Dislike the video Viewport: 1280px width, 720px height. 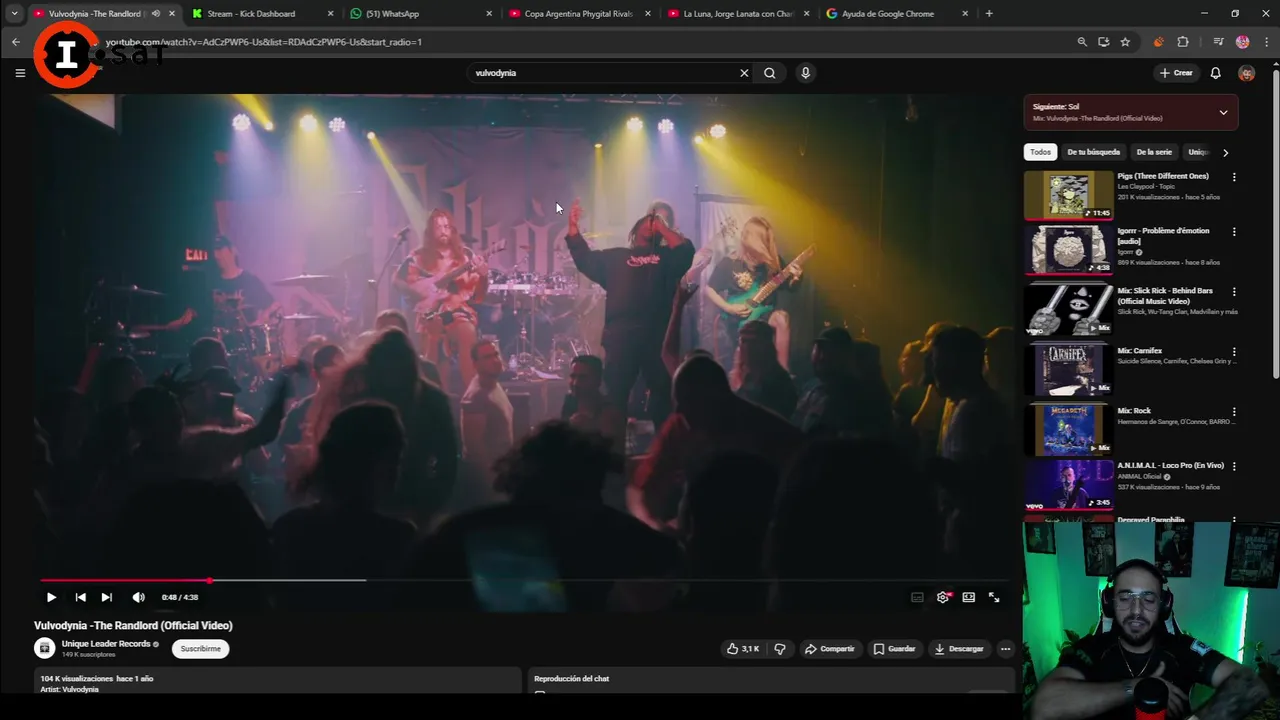(x=780, y=649)
